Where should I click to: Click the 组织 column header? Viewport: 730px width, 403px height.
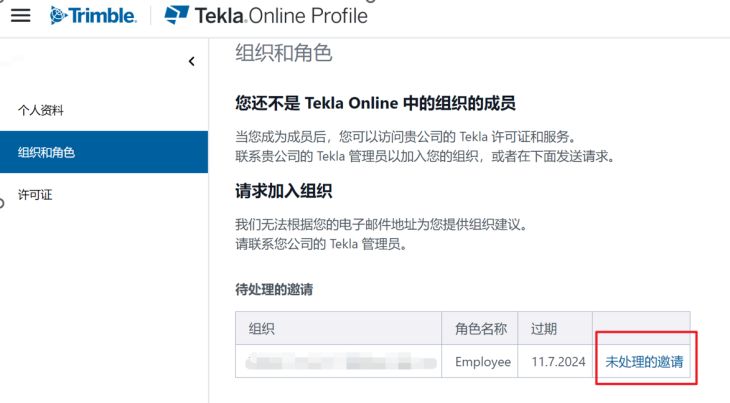262,329
